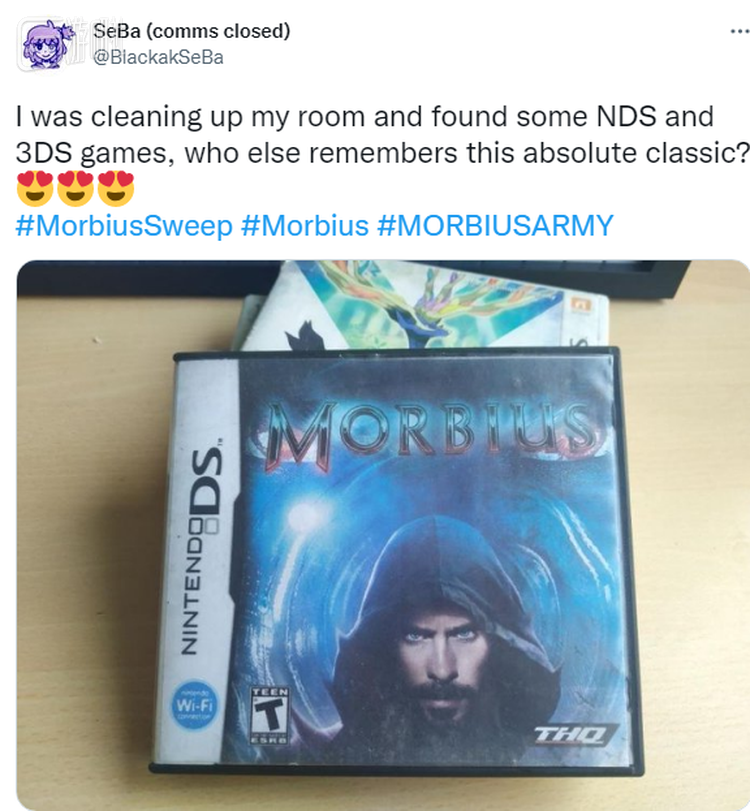Image resolution: width=750 pixels, height=811 pixels.
Task: Open the tweet's three-dot more options menu
Action: point(740,32)
